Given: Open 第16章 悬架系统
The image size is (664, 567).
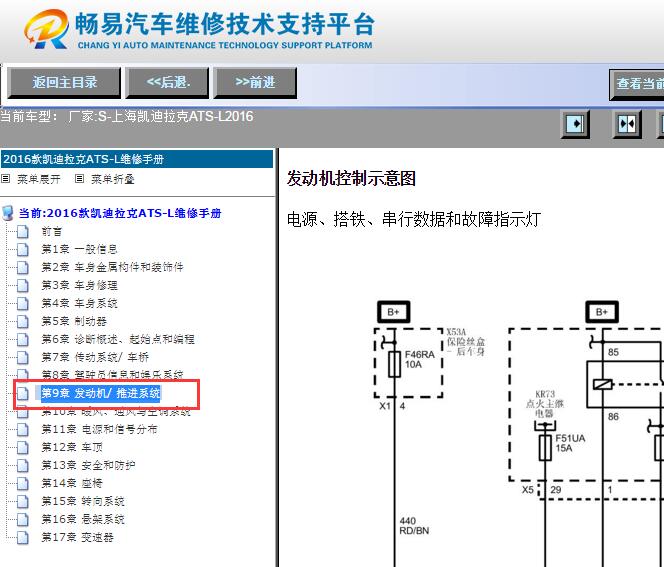Looking at the screenshot, I should pos(83,519).
